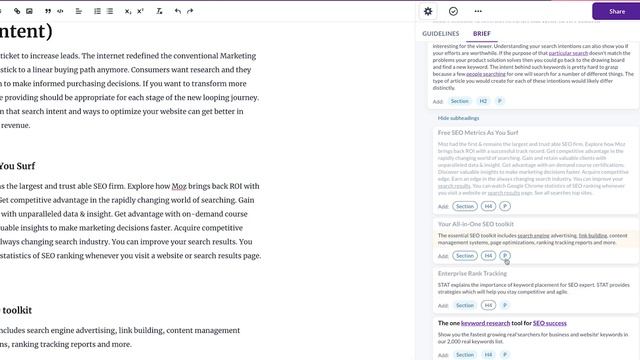The image size is (640, 360).
Task: Apply superscript formatting
Action: pyautogui.click(x=140, y=11)
